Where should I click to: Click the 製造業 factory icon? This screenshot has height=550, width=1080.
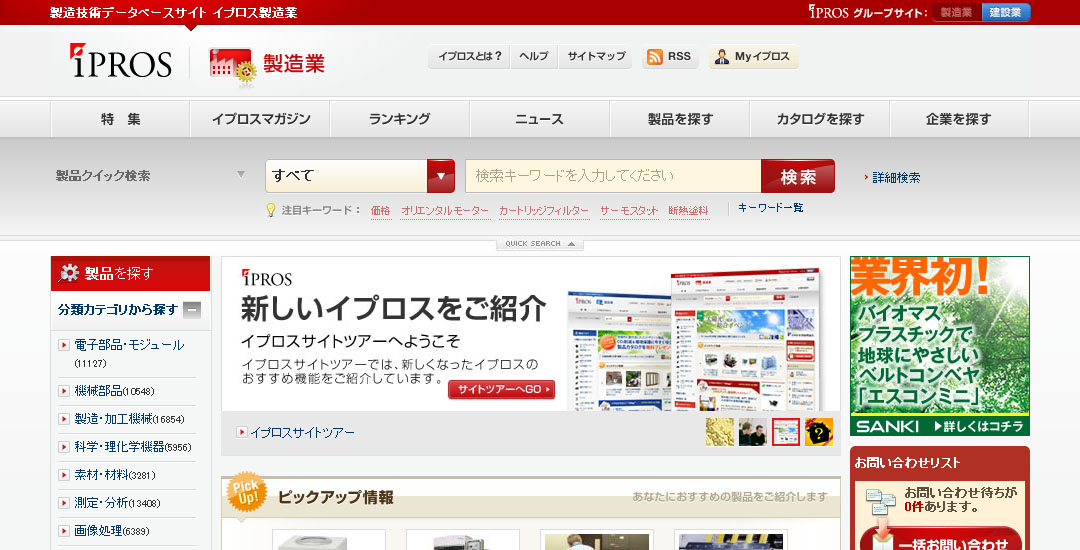(x=232, y=67)
